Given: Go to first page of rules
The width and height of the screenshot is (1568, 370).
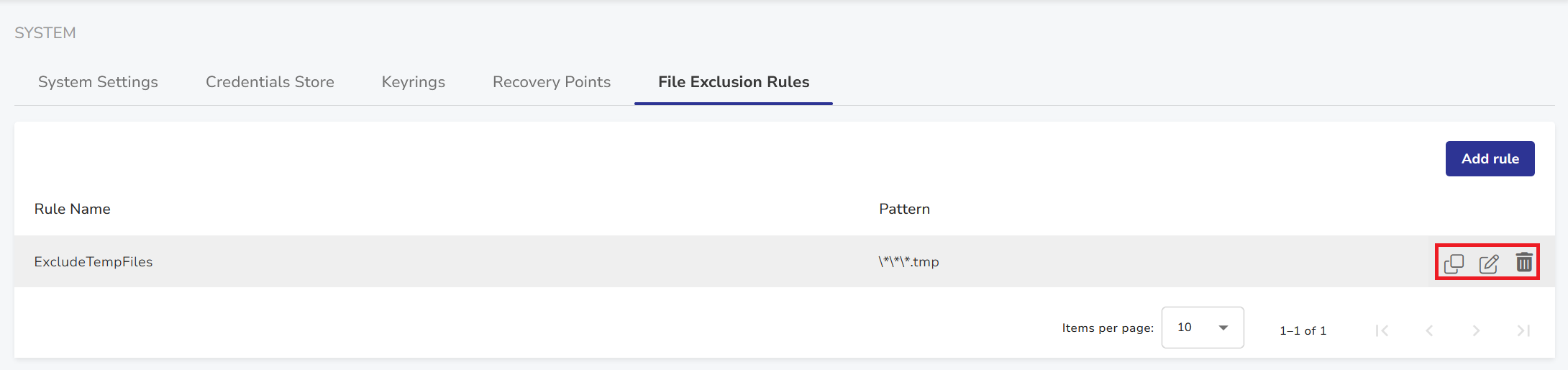Looking at the screenshot, I should coord(1382,330).
